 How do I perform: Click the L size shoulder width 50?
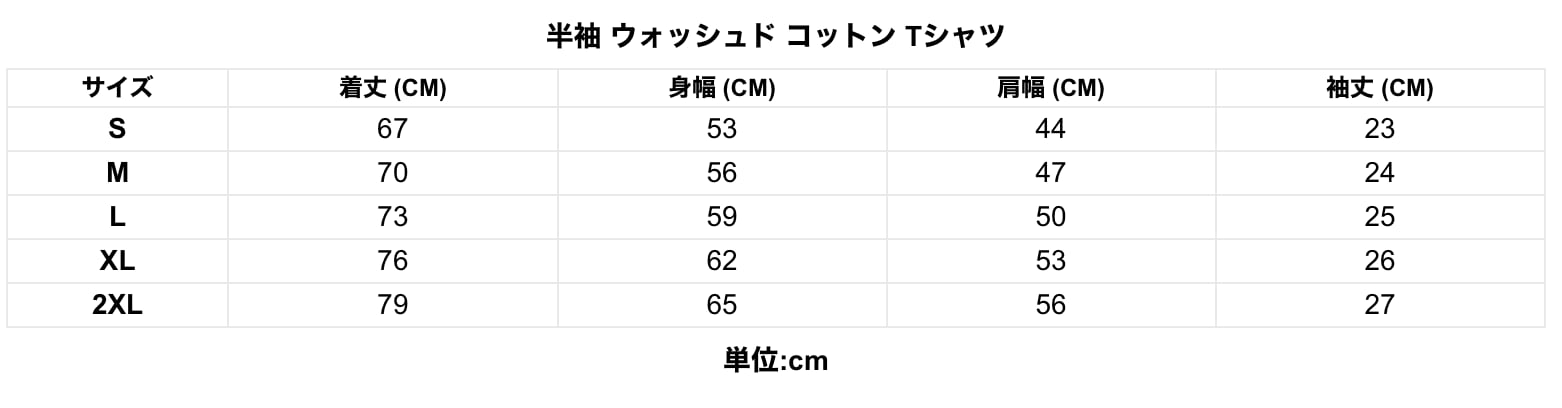coord(1050,217)
